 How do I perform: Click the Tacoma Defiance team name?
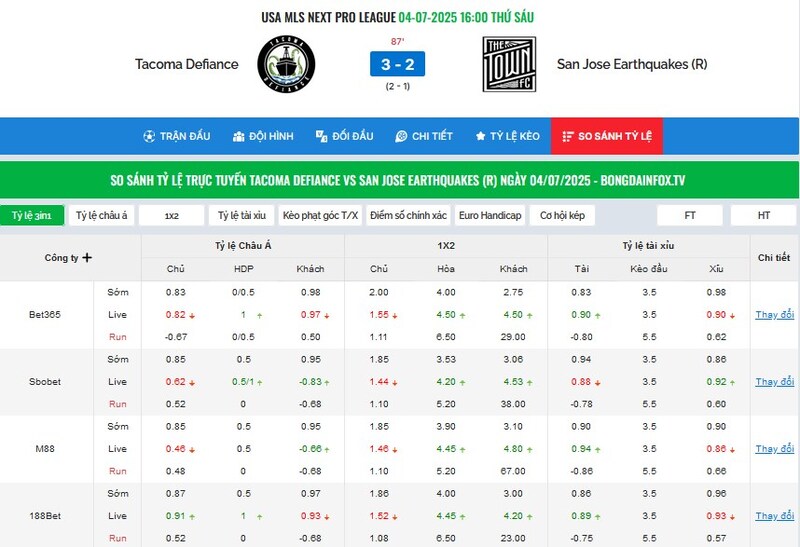187,64
